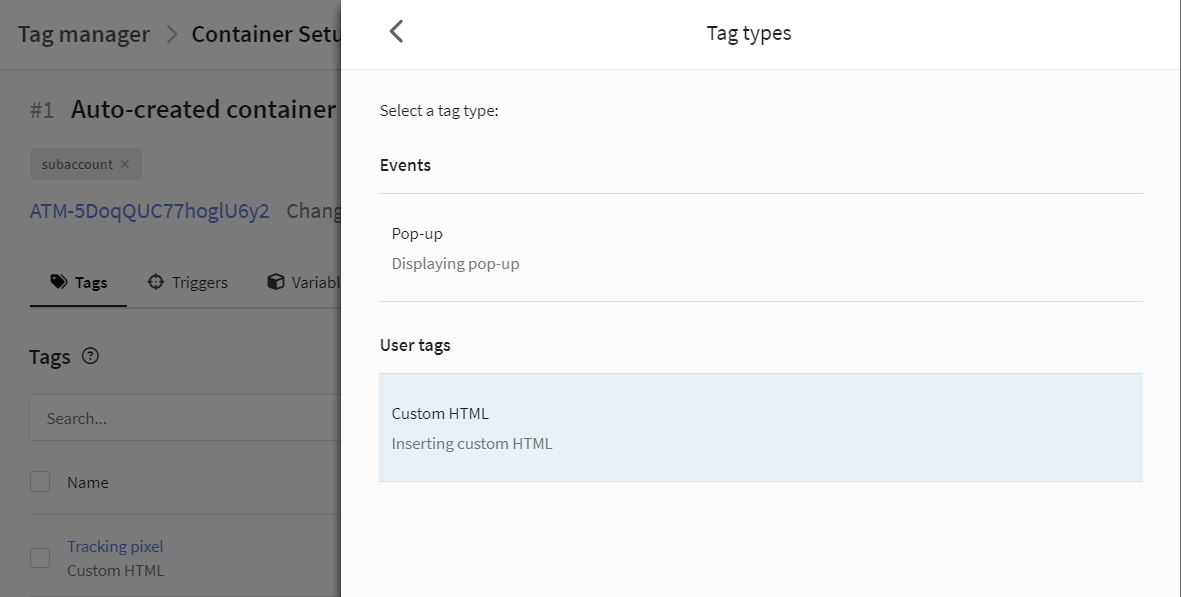Click the breadcrumb chevron separator
The image size is (1181, 597).
coord(172,34)
